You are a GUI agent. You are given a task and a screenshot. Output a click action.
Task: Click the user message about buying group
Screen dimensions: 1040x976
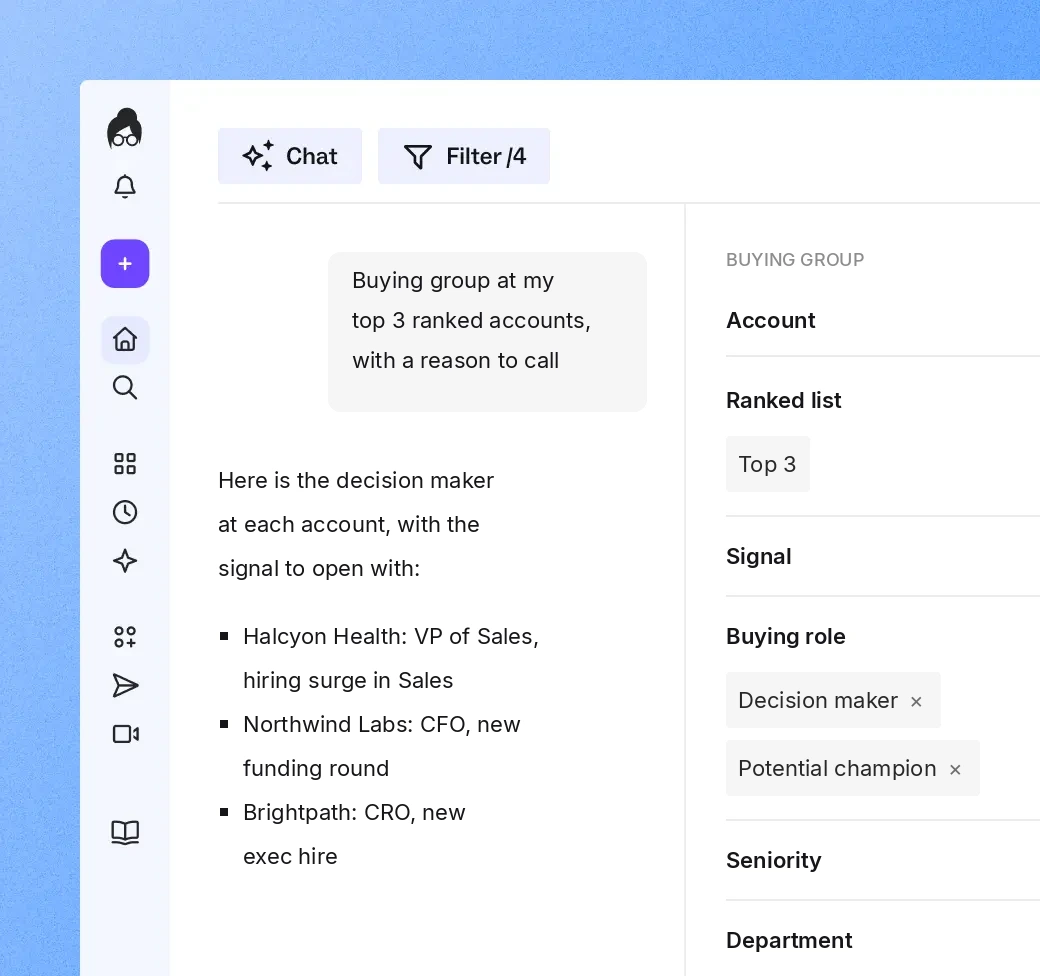(x=488, y=332)
